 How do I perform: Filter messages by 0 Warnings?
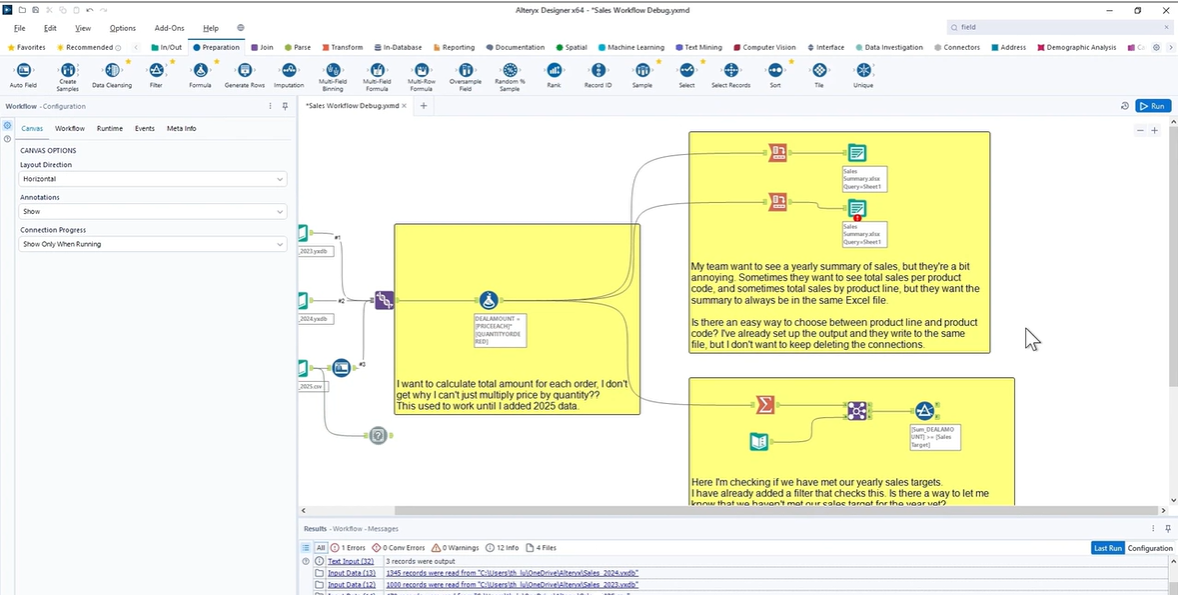pyautogui.click(x=456, y=548)
